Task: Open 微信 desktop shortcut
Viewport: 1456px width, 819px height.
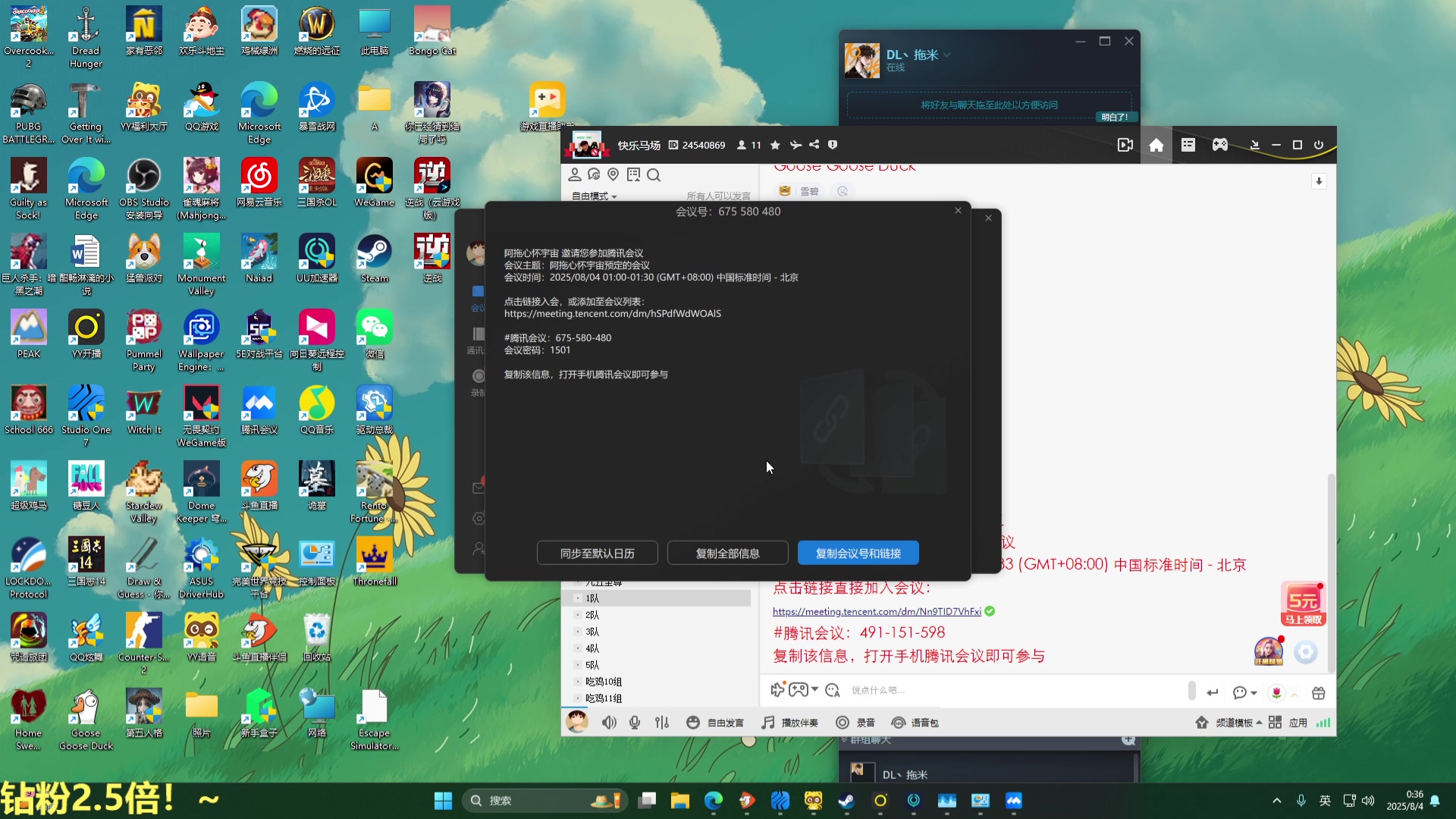Action: coord(375,334)
